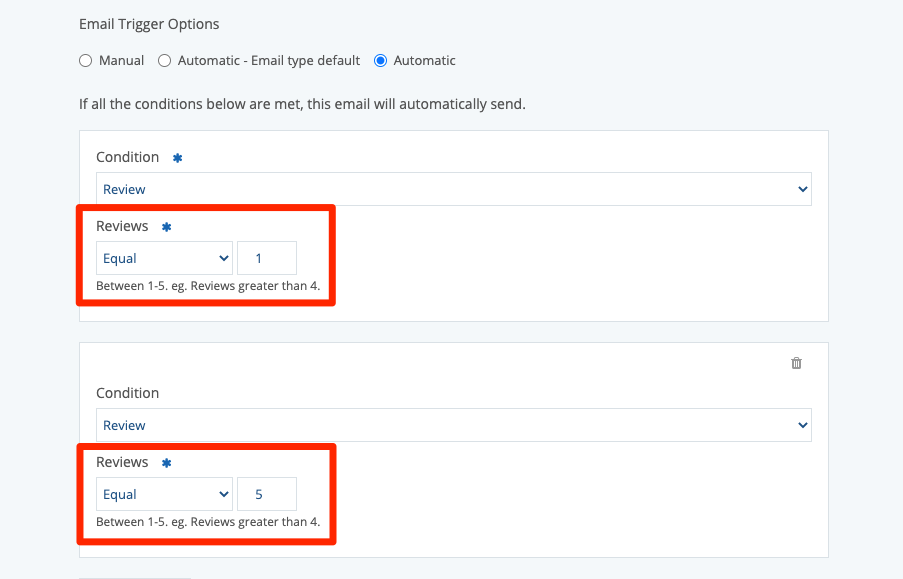
Task: Click the asterisk next to the second Reviews label
Action: (167, 463)
